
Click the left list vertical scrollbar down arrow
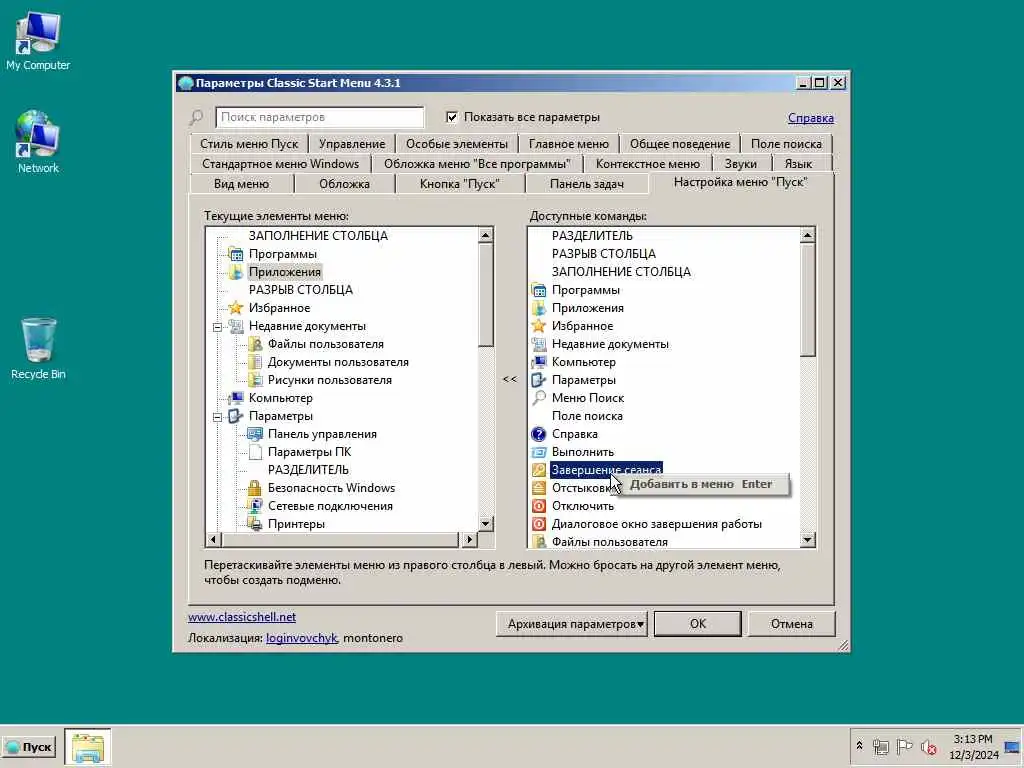485,524
